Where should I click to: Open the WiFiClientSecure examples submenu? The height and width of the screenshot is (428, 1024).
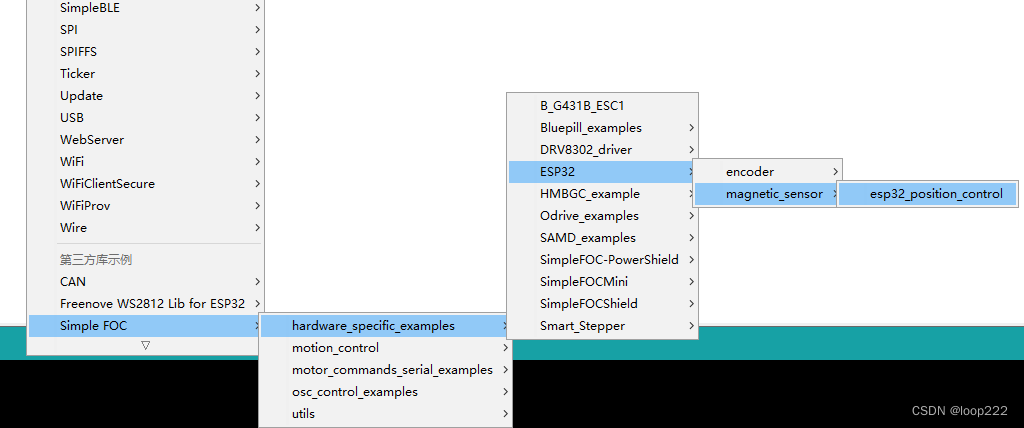pos(145,184)
